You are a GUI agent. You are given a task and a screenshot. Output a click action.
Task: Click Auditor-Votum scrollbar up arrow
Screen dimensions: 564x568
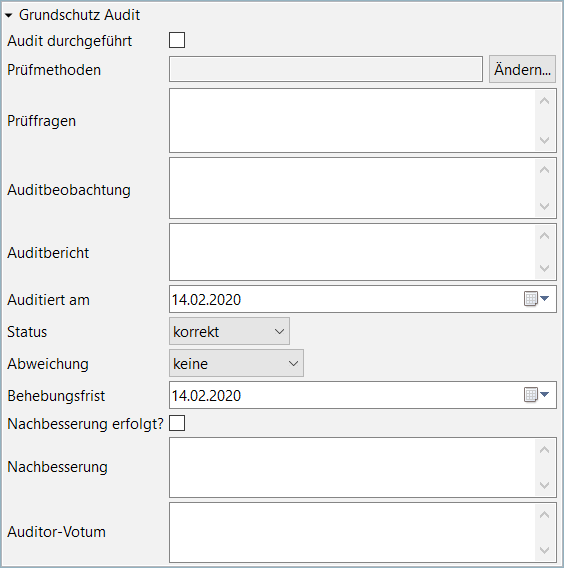[544, 515]
